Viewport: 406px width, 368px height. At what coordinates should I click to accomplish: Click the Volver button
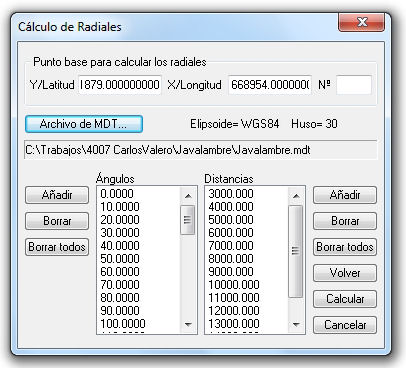(x=345, y=273)
